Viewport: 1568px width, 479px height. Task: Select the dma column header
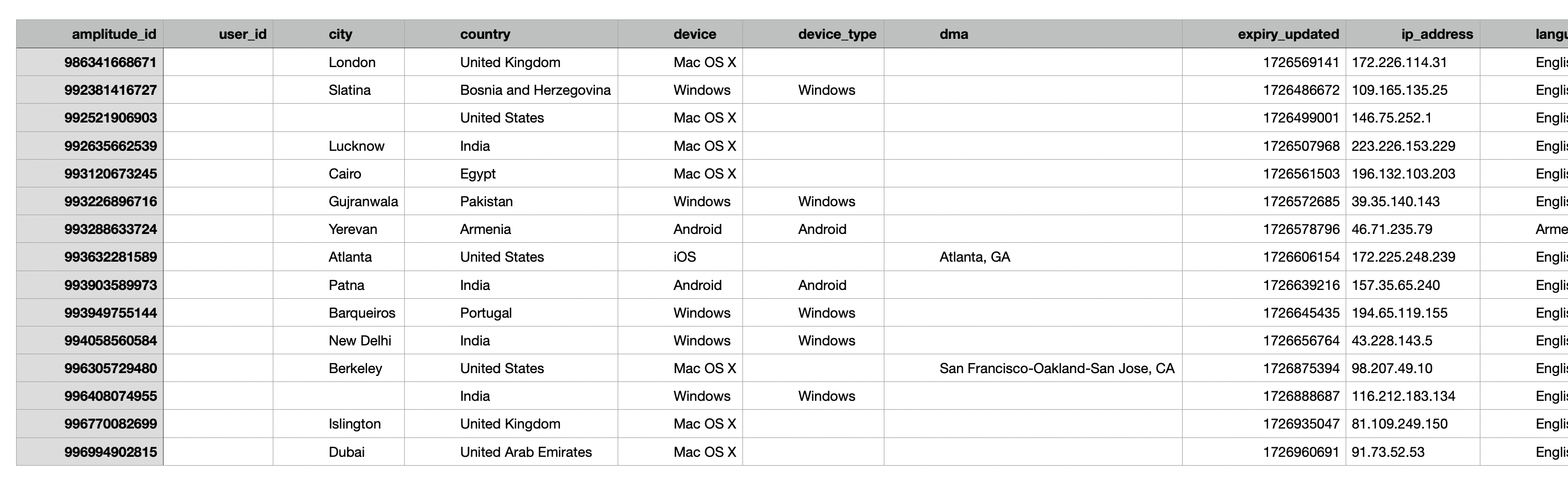pyautogui.click(x=1033, y=34)
